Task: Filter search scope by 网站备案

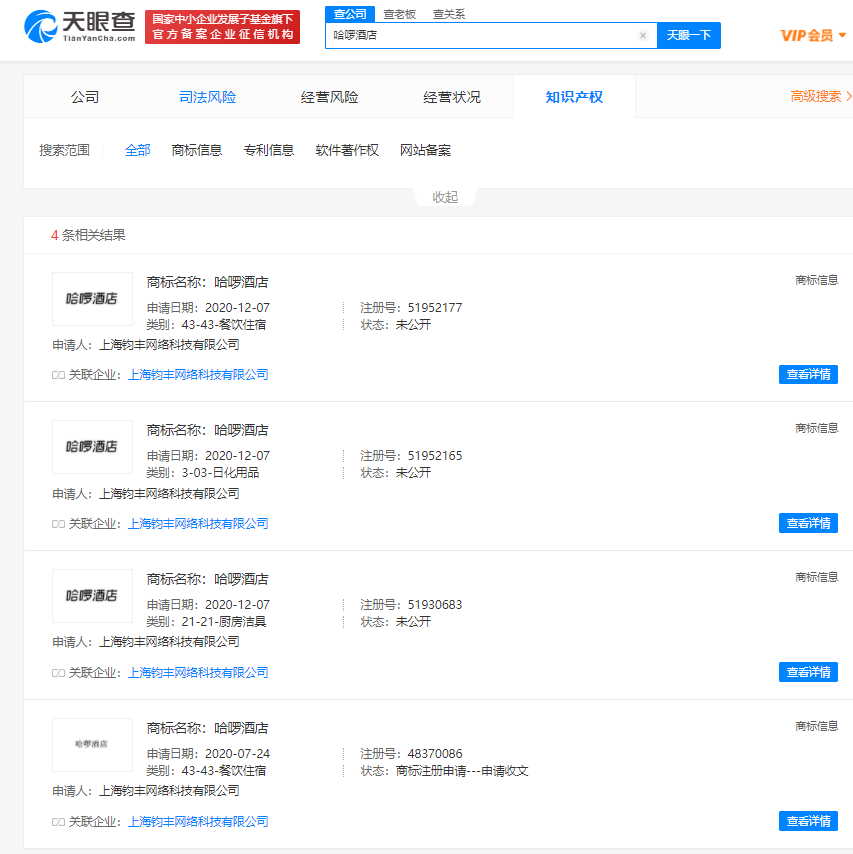Action: [x=425, y=150]
